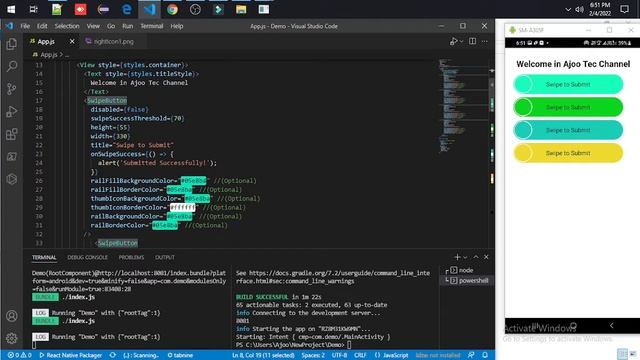Open Google Chrome from the taskbar

172,9
